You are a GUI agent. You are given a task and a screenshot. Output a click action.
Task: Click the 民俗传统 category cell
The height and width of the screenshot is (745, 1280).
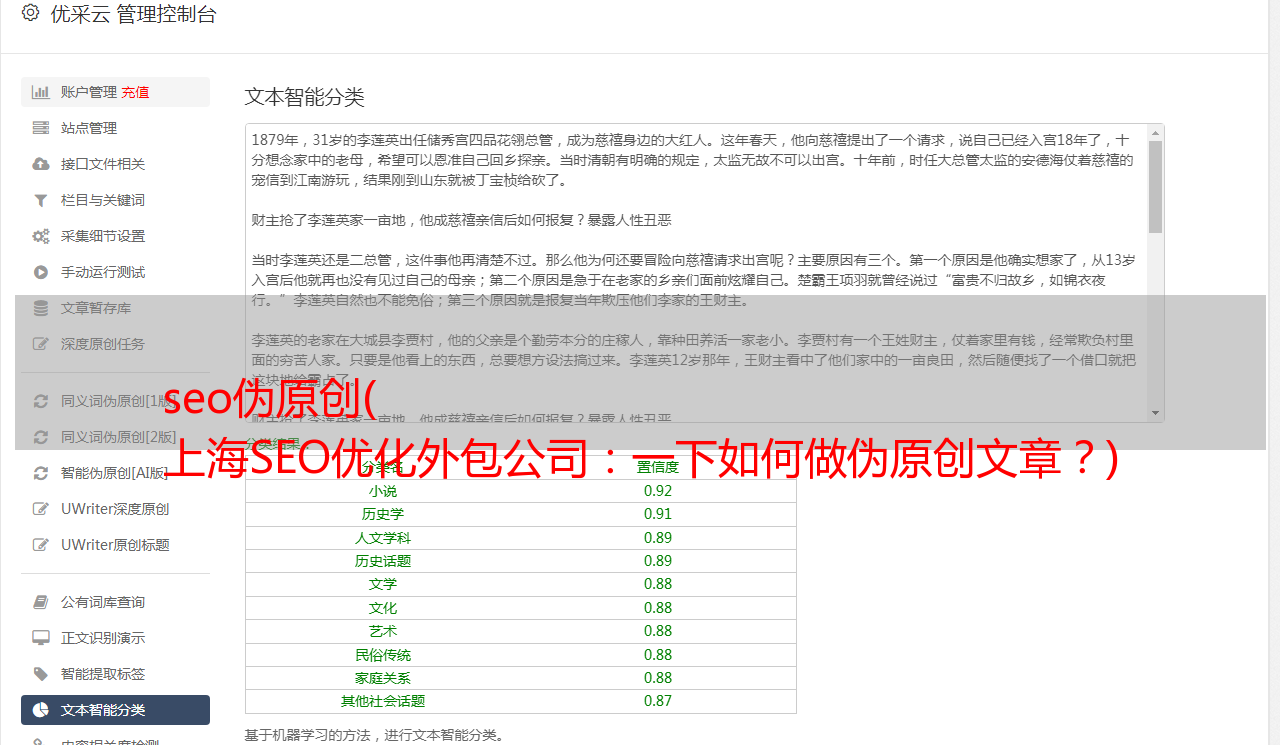[x=383, y=655]
